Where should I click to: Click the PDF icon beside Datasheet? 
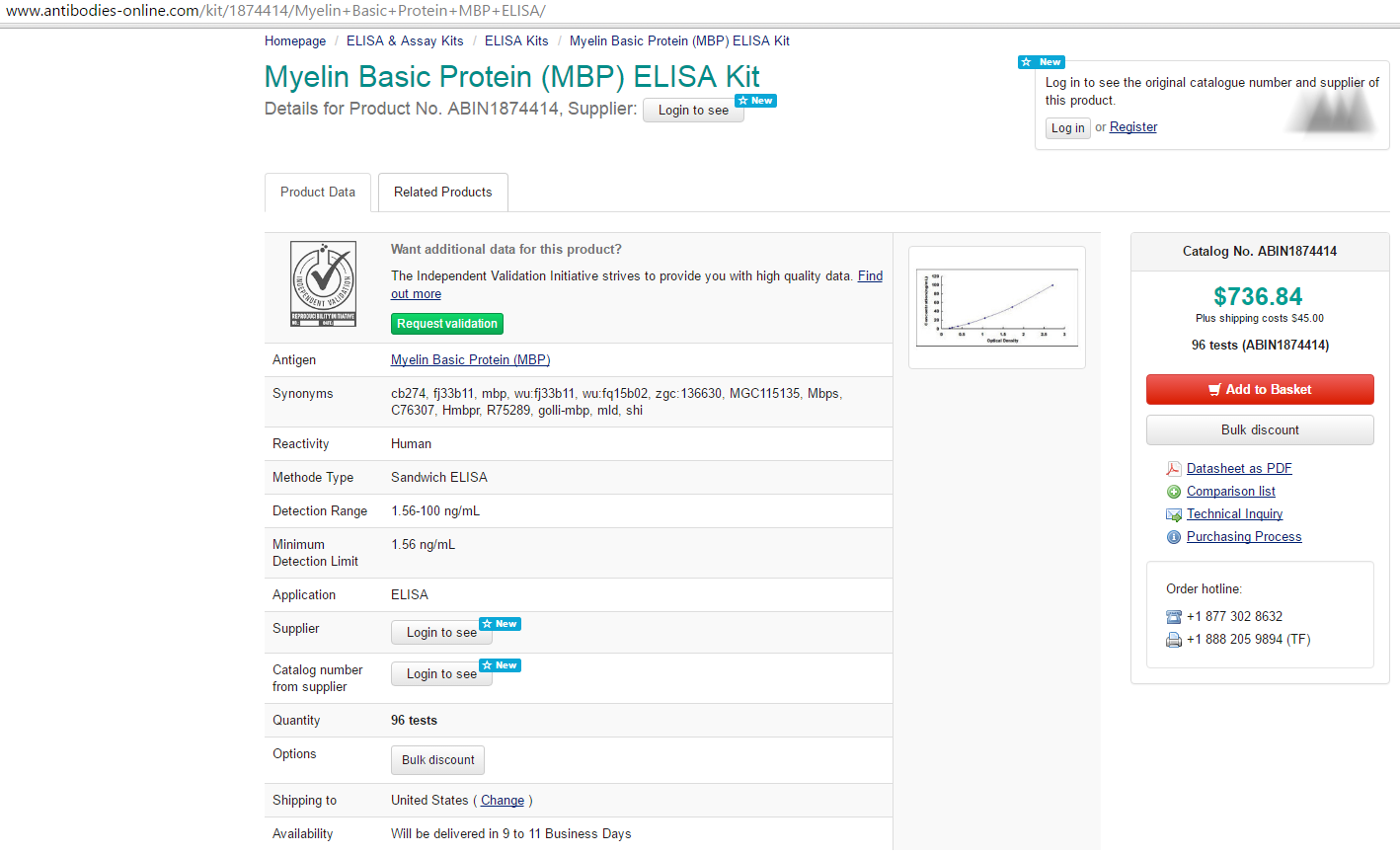click(1174, 469)
